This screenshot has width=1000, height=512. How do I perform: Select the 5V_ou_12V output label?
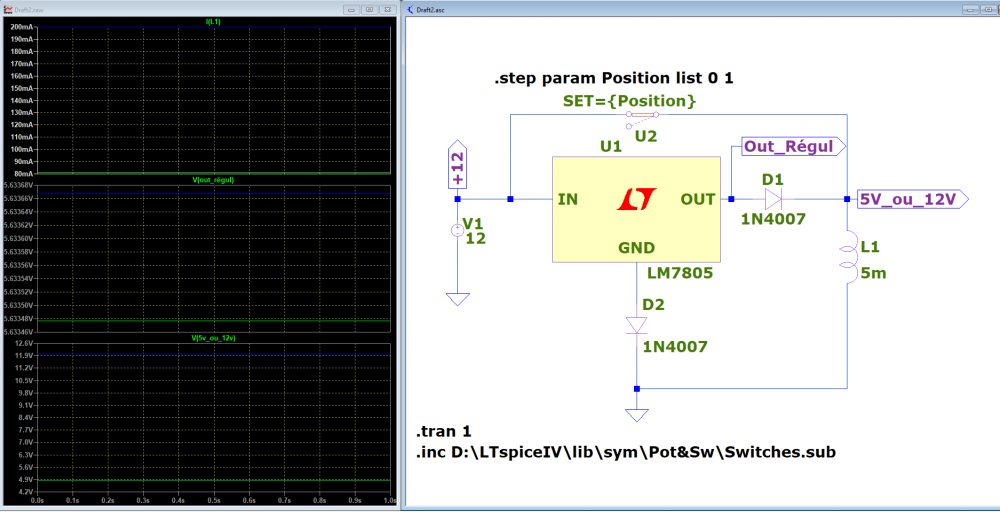point(913,200)
